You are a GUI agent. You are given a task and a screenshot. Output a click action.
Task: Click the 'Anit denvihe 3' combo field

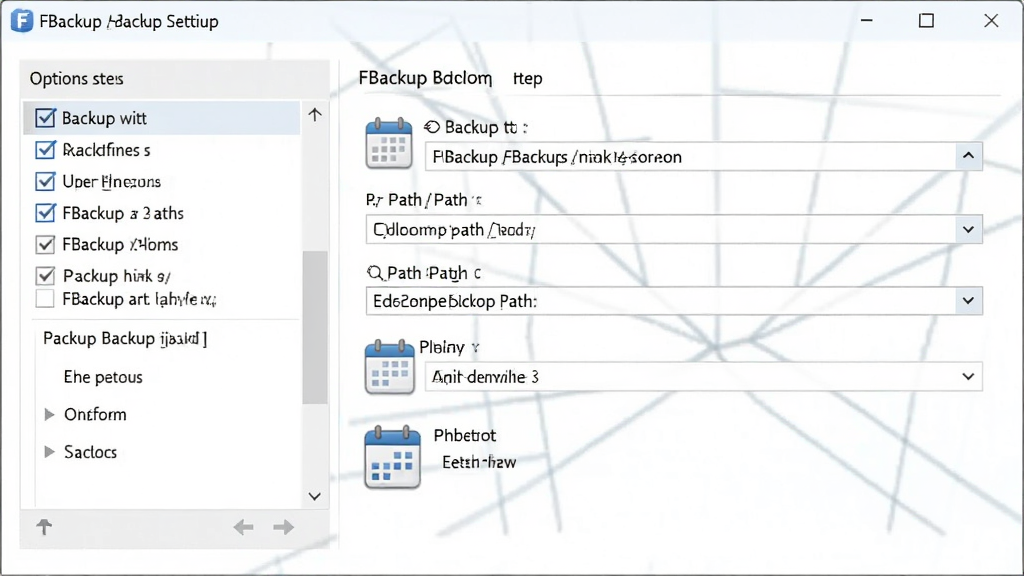[x=704, y=377]
